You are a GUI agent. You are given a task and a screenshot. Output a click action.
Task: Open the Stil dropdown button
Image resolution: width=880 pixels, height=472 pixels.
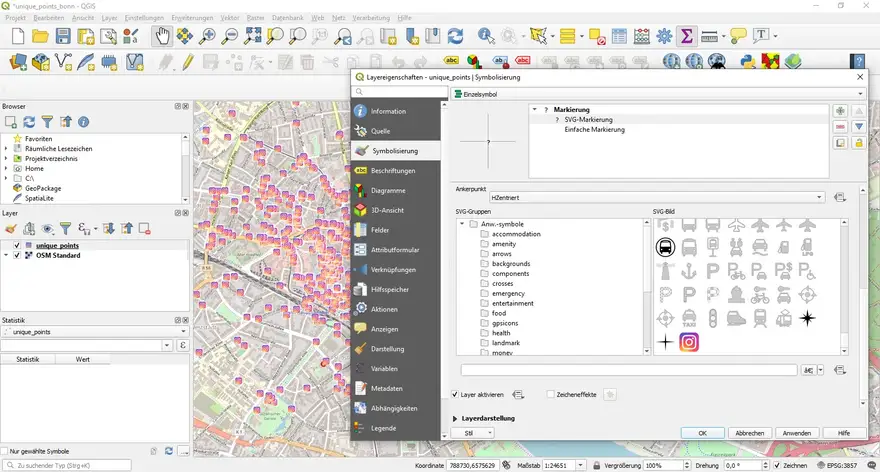(475, 433)
